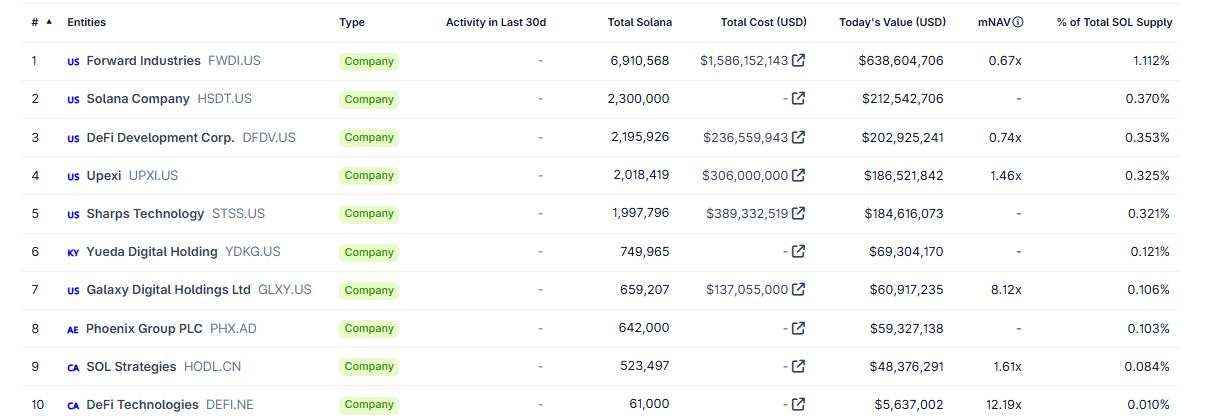Sort by Today's Value (USD) header
This screenshot has width=1220, height=419.
pyautogui.click(x=892, y=22)
